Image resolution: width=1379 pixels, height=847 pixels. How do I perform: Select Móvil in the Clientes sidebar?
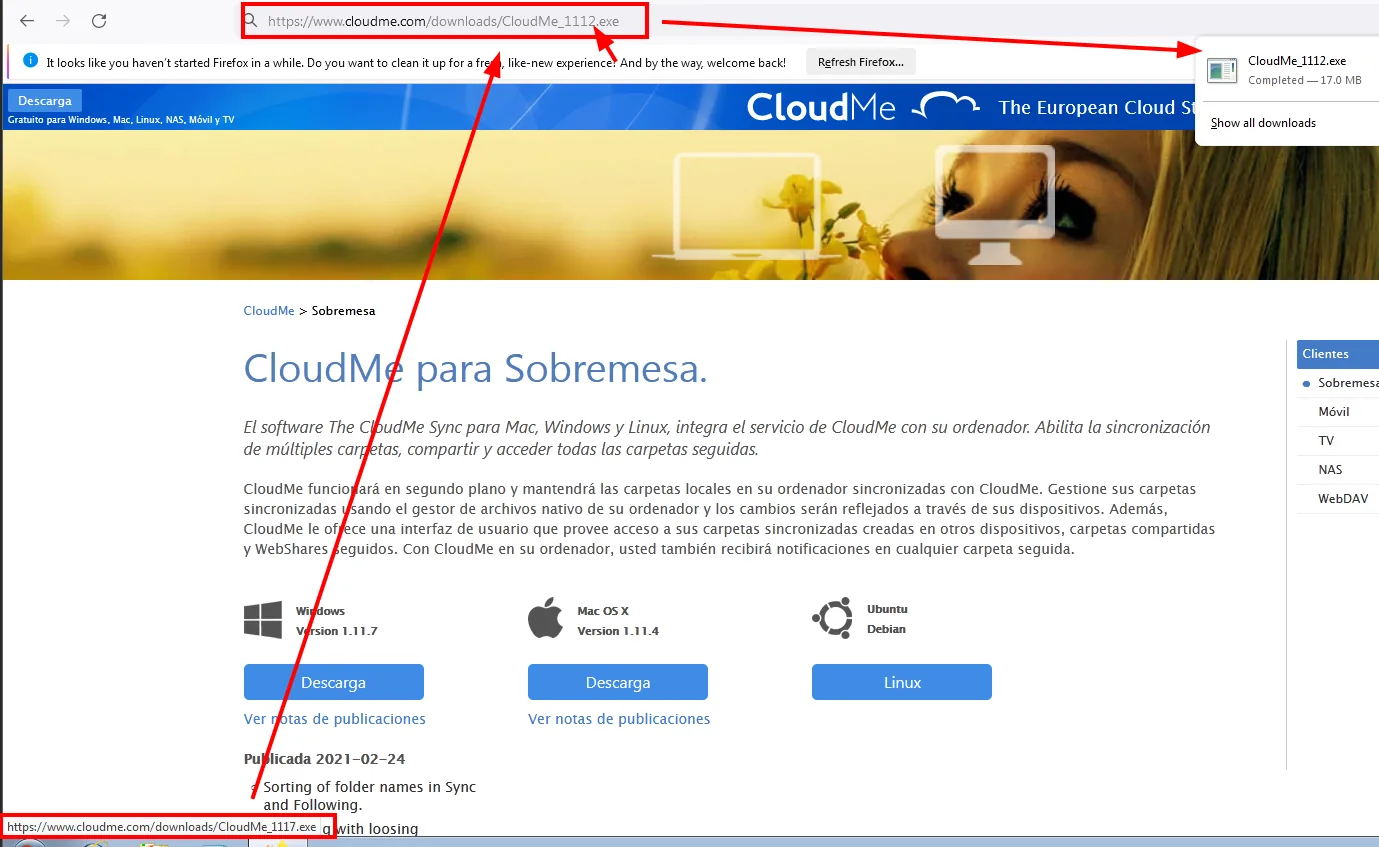coord(1334,412)
